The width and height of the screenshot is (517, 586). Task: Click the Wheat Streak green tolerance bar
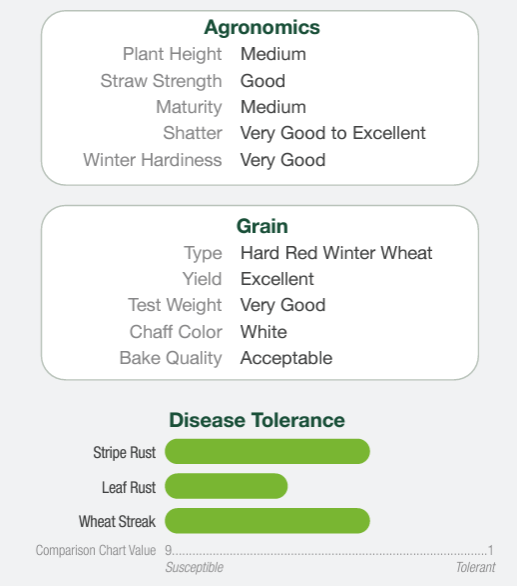[x=267, y=521]
